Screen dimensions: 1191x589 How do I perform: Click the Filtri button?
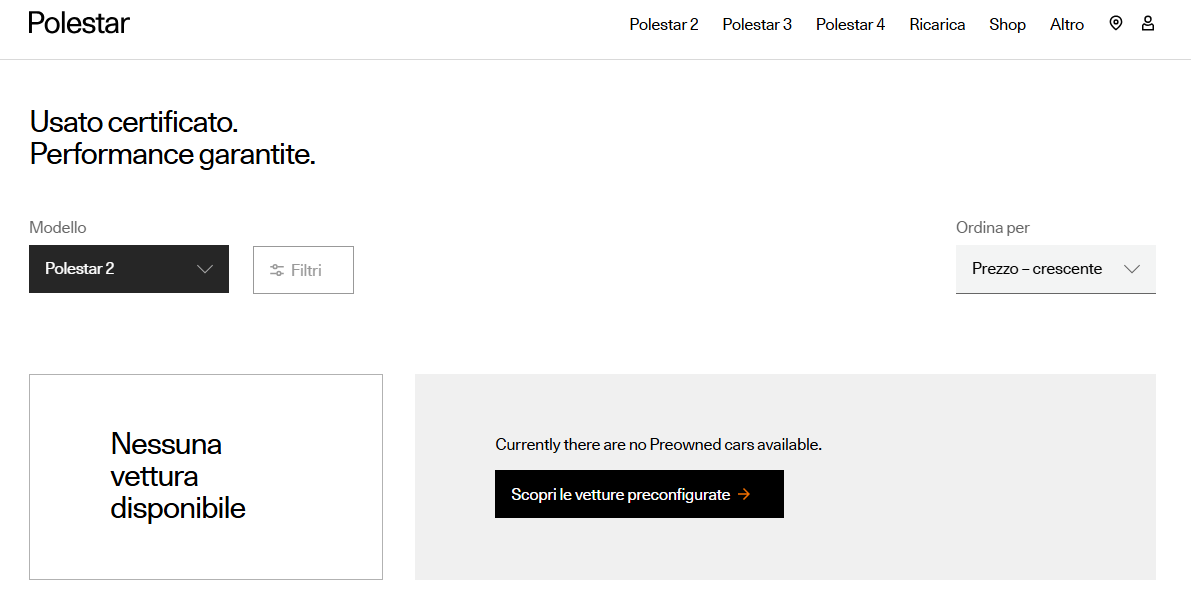coord(303,270)
